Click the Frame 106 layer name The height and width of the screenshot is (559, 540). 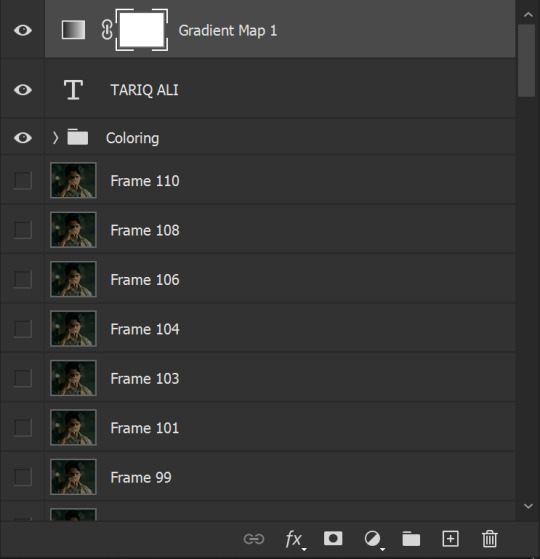pyautogui.click(x=145, y=280)
